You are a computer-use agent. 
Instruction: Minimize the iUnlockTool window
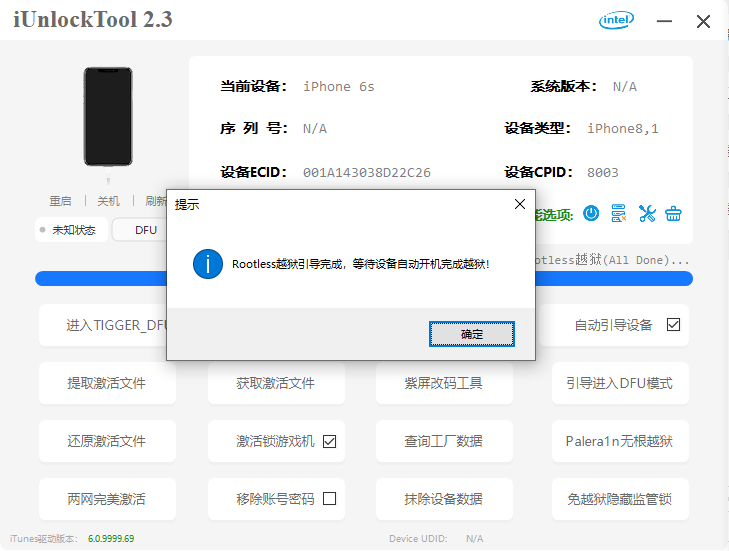click(x=664, y=21)
